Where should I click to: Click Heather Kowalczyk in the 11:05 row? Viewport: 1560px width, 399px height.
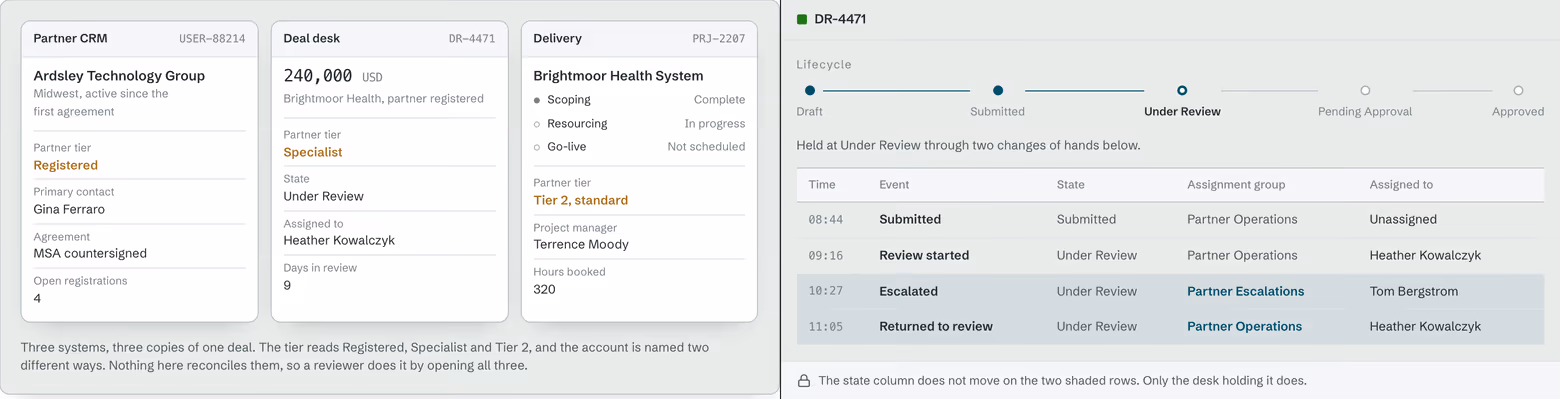[1425, 326]
